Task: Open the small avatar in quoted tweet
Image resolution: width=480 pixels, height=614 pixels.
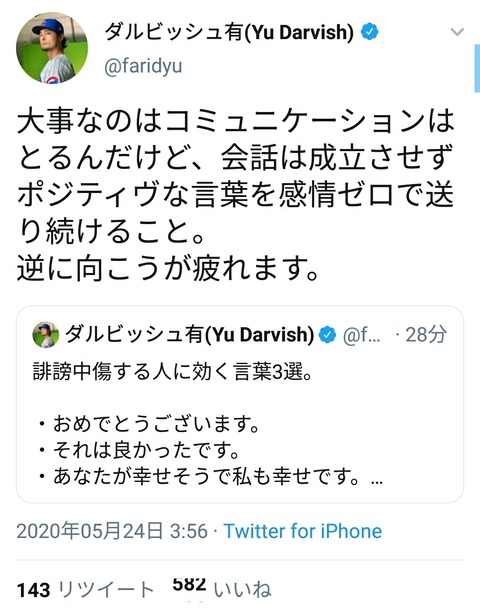Action: pyautogui.click(x=46, y=335)
